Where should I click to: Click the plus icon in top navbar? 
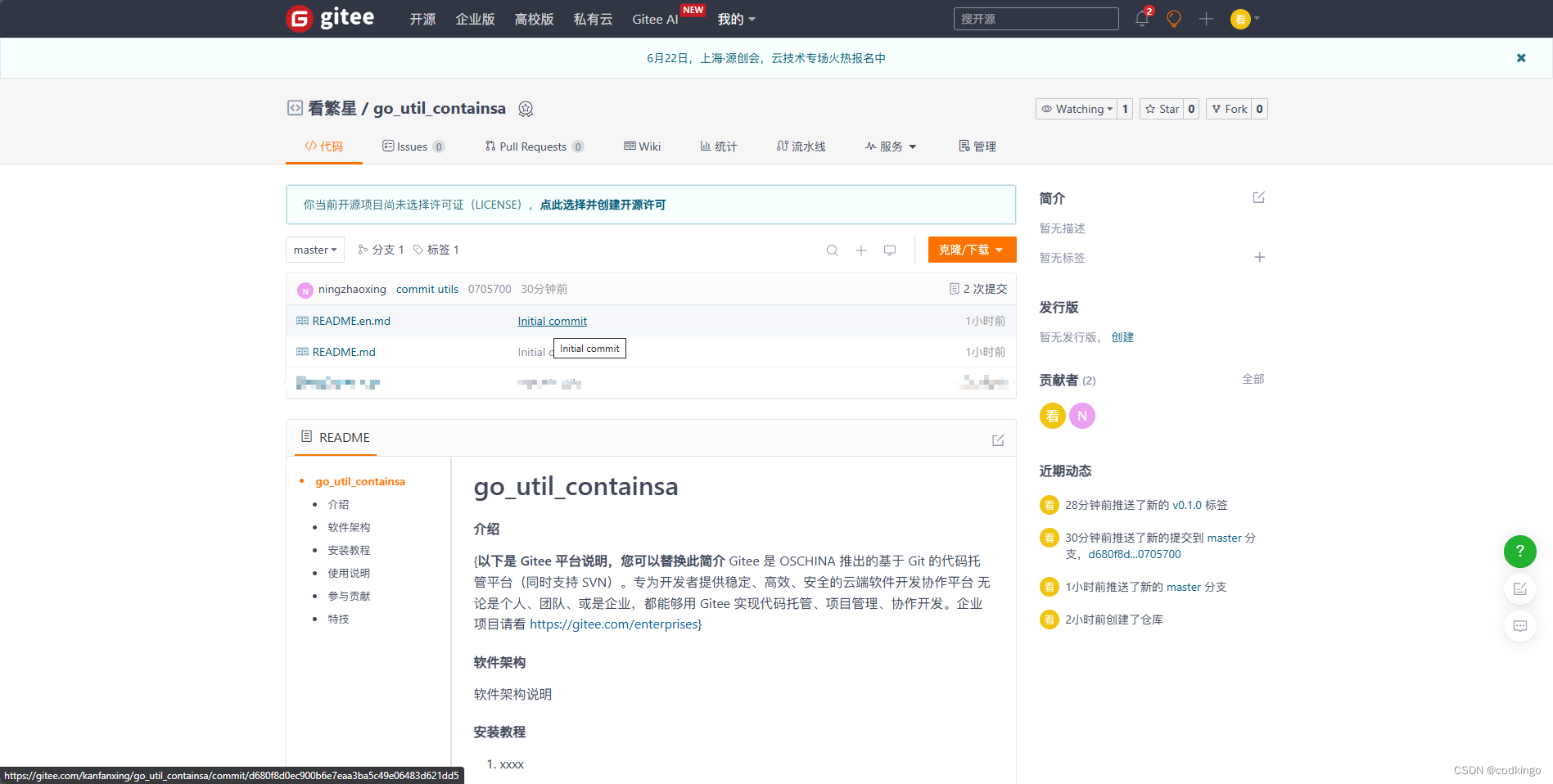coord(1206,19)
